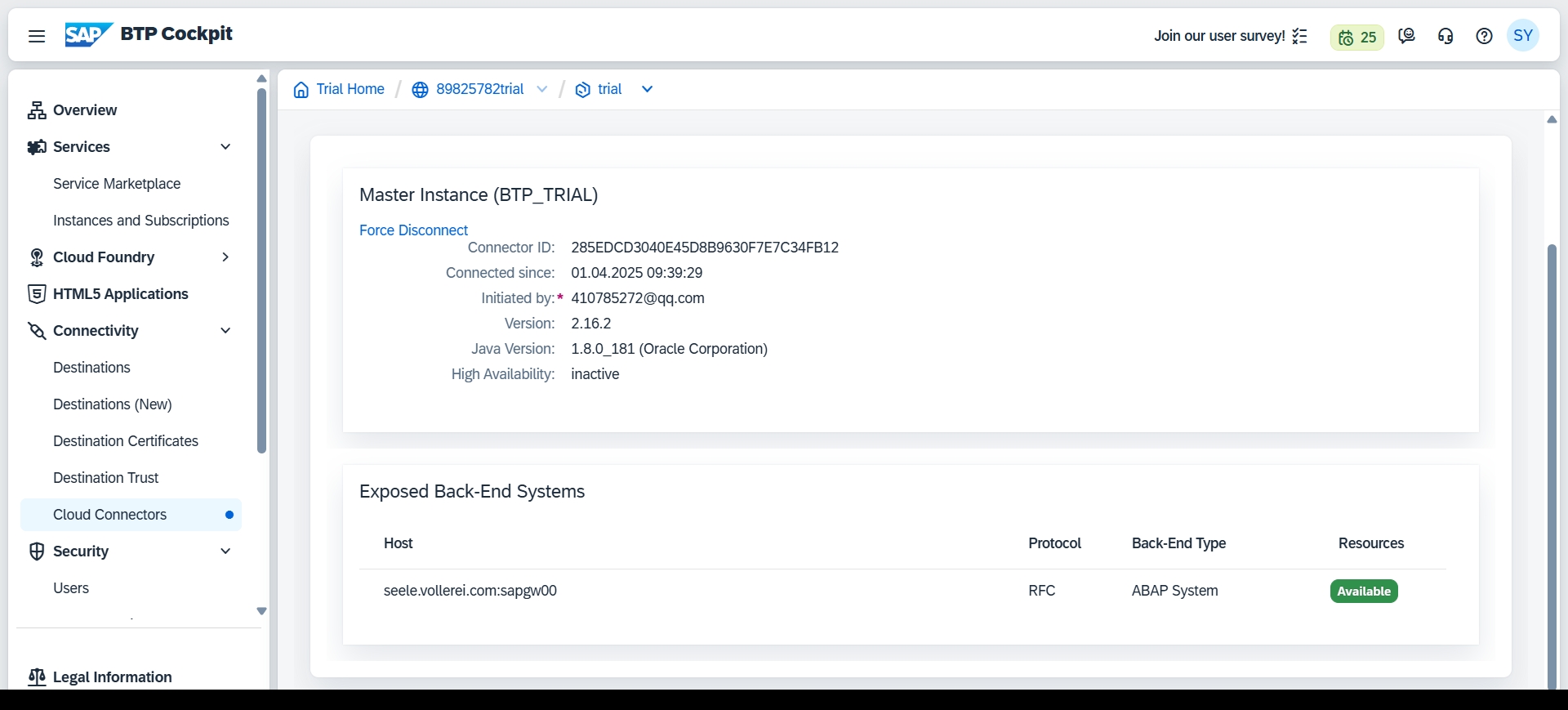This screenshot has width=1568, height=710.
Task: Click the Force Disconnect link
Action: click(x=413, y=230)
